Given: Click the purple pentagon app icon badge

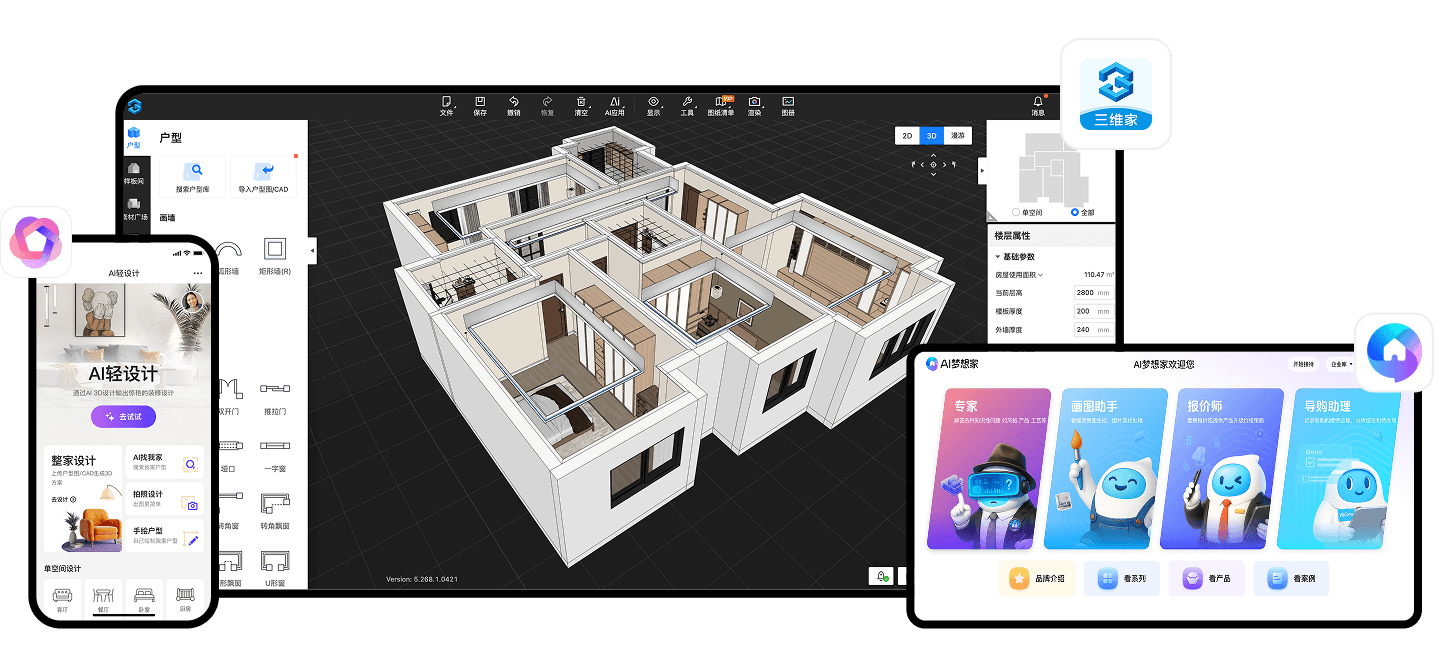Looking at the screenshot, I should click(36, 241).
